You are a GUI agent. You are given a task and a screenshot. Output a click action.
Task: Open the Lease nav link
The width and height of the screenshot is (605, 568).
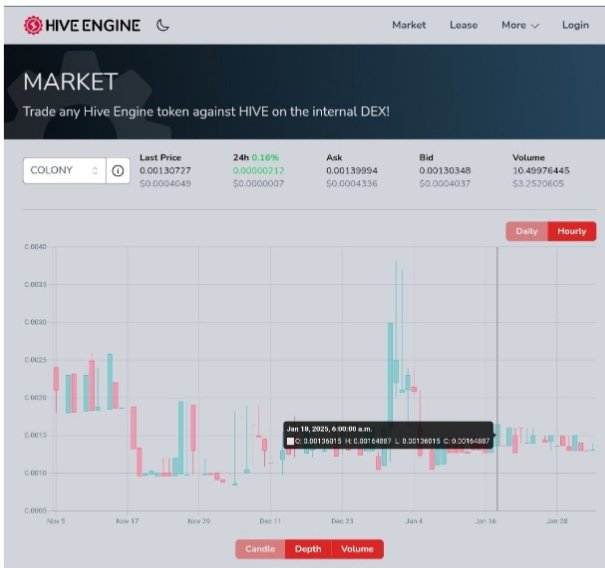(x=463, y=25)
